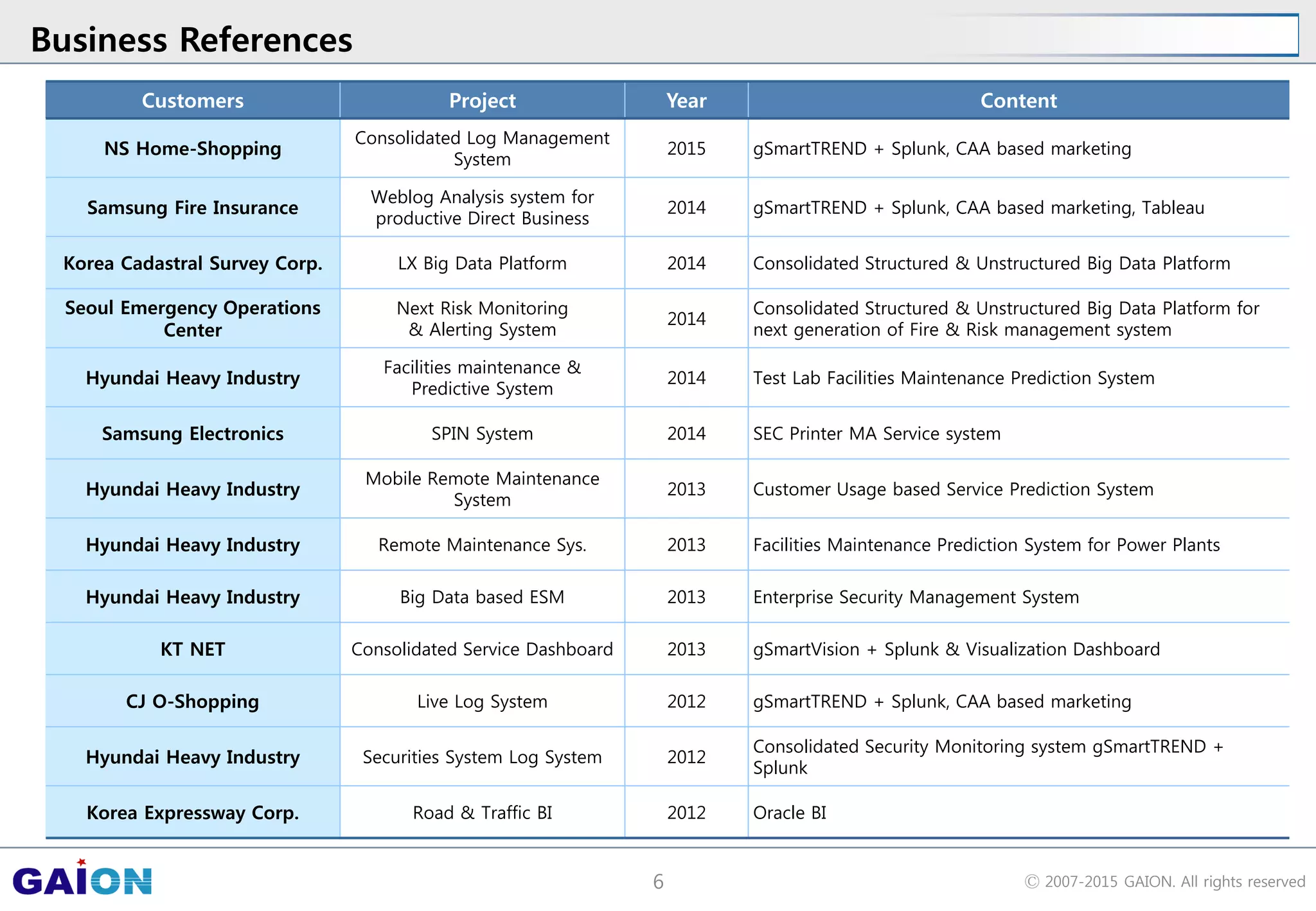Viewport: 1316px width, 911px height.
Task: Select the KT NET customer cell
Action: (192, 649)
